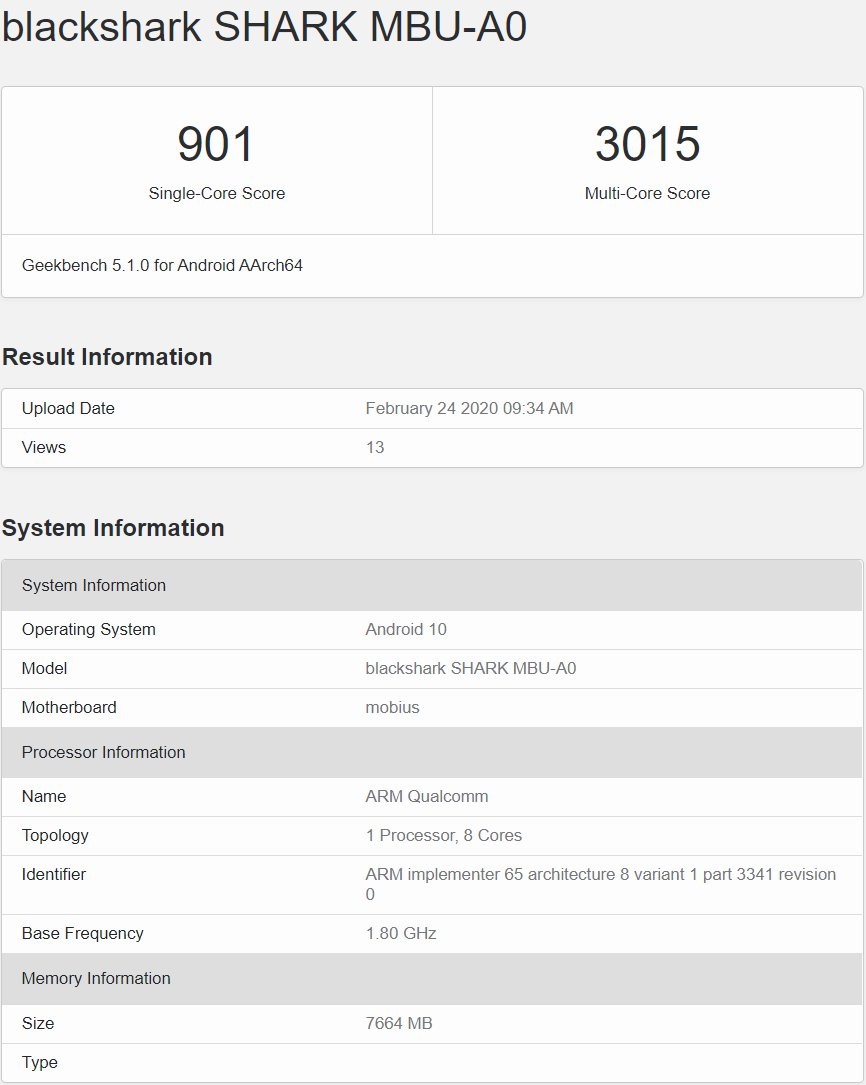Image resolution: width=866 pixels, height=1085 pixels.
Task: Click the Upload Date row label
Action: (68, 408)
